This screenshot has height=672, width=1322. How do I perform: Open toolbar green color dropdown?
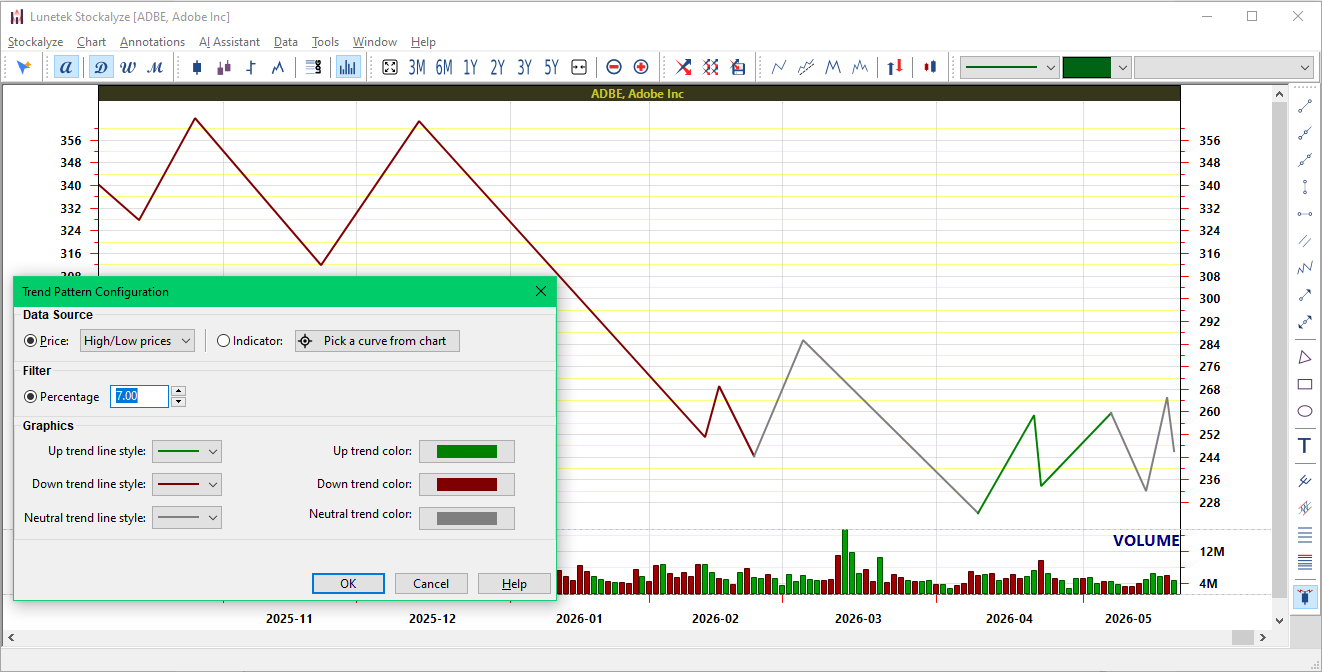tap(1097, 67)
